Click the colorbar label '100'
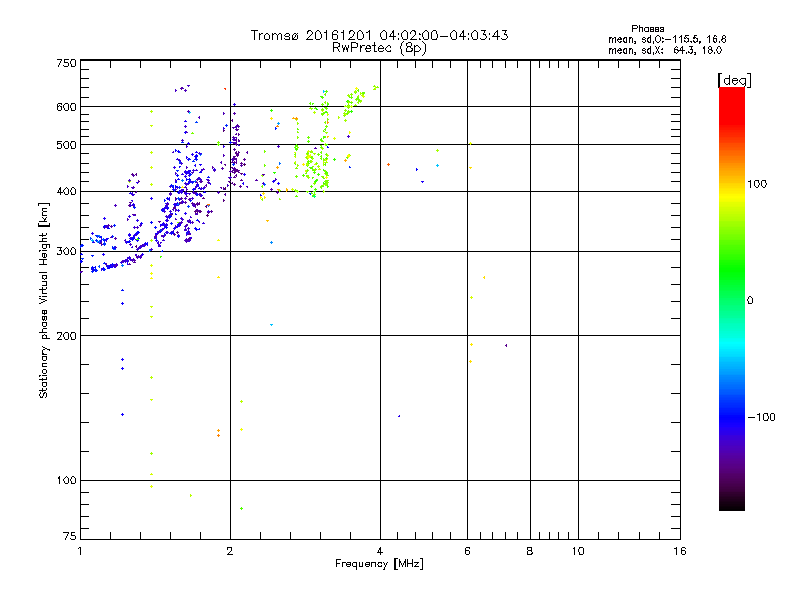This screenshot has height=600, width=800. pyautogui.click(x=757, y=184)
